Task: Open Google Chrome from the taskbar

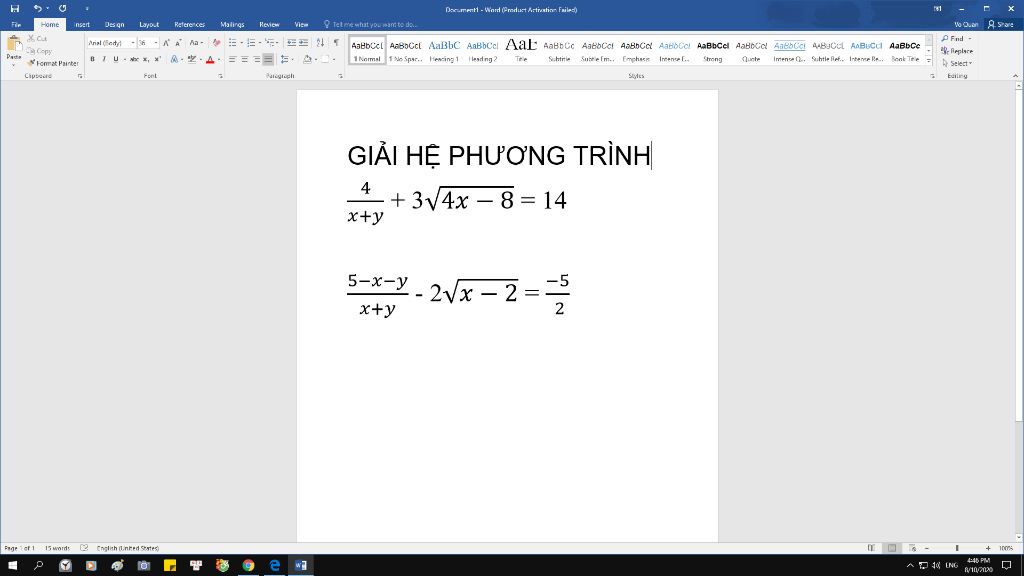Action: [x=248, y=566]
